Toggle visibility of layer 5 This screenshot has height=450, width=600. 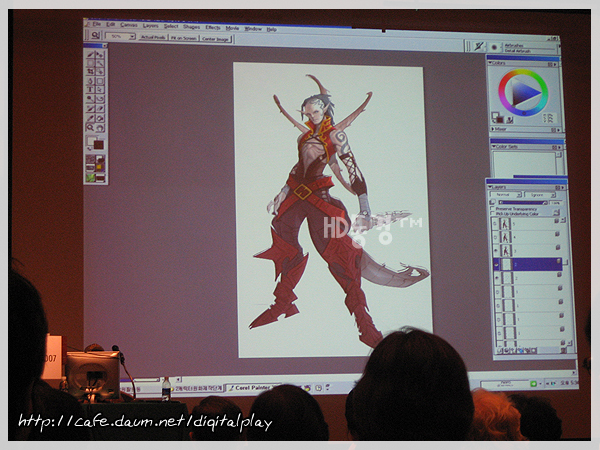coord(496,223)
